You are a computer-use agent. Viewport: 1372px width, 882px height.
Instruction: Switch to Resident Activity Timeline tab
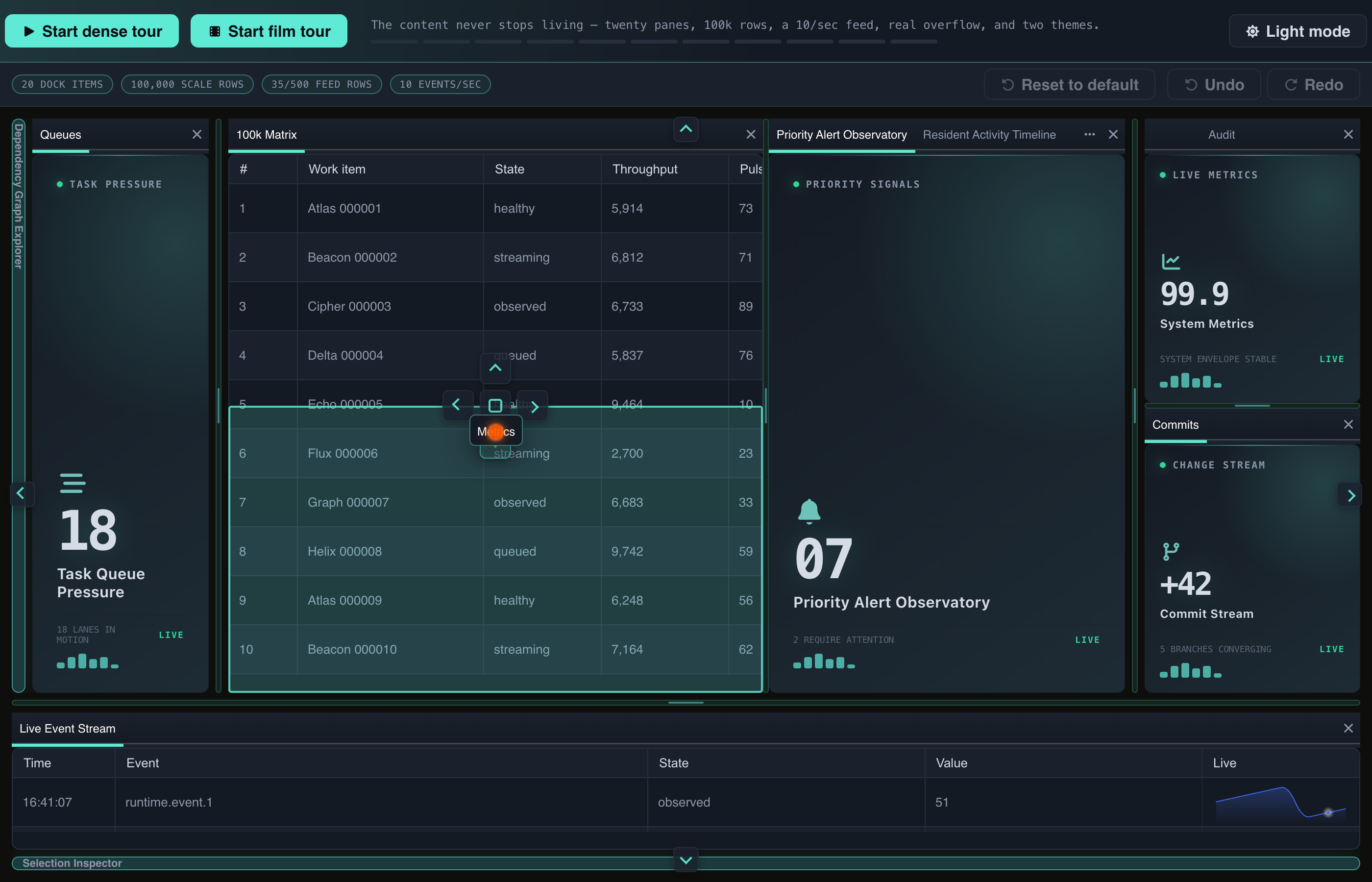989,135
